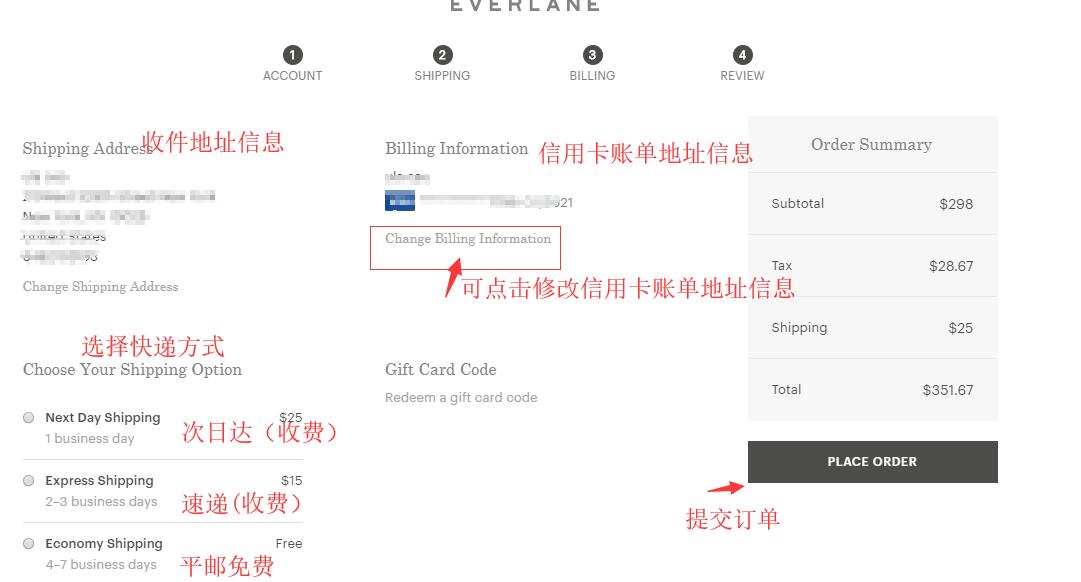The image size is (1081, 582).
Task: Click the step 1 Account circle icon
Action: pyautogui.click(x=292, y=55)
